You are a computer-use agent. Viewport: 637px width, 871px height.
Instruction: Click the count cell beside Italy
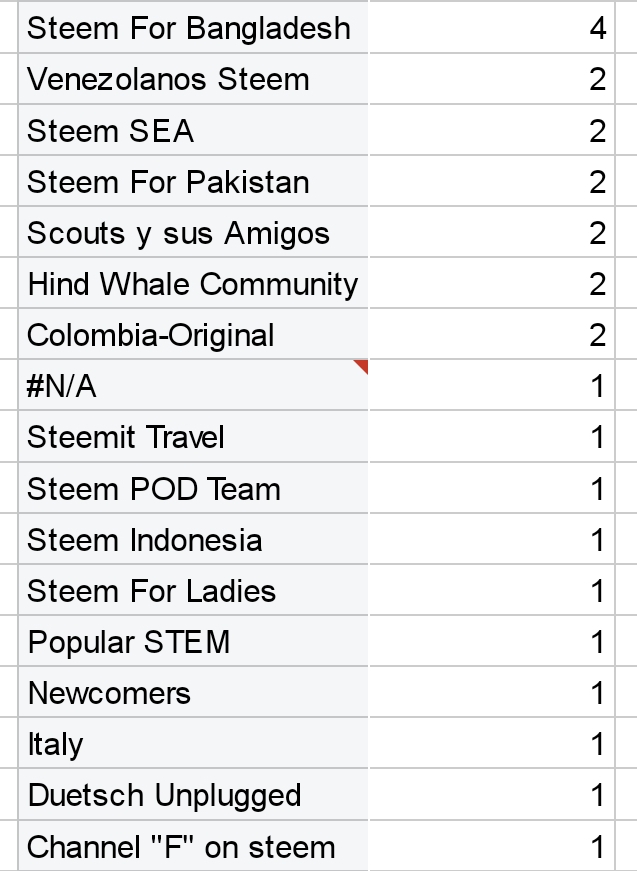490,744
